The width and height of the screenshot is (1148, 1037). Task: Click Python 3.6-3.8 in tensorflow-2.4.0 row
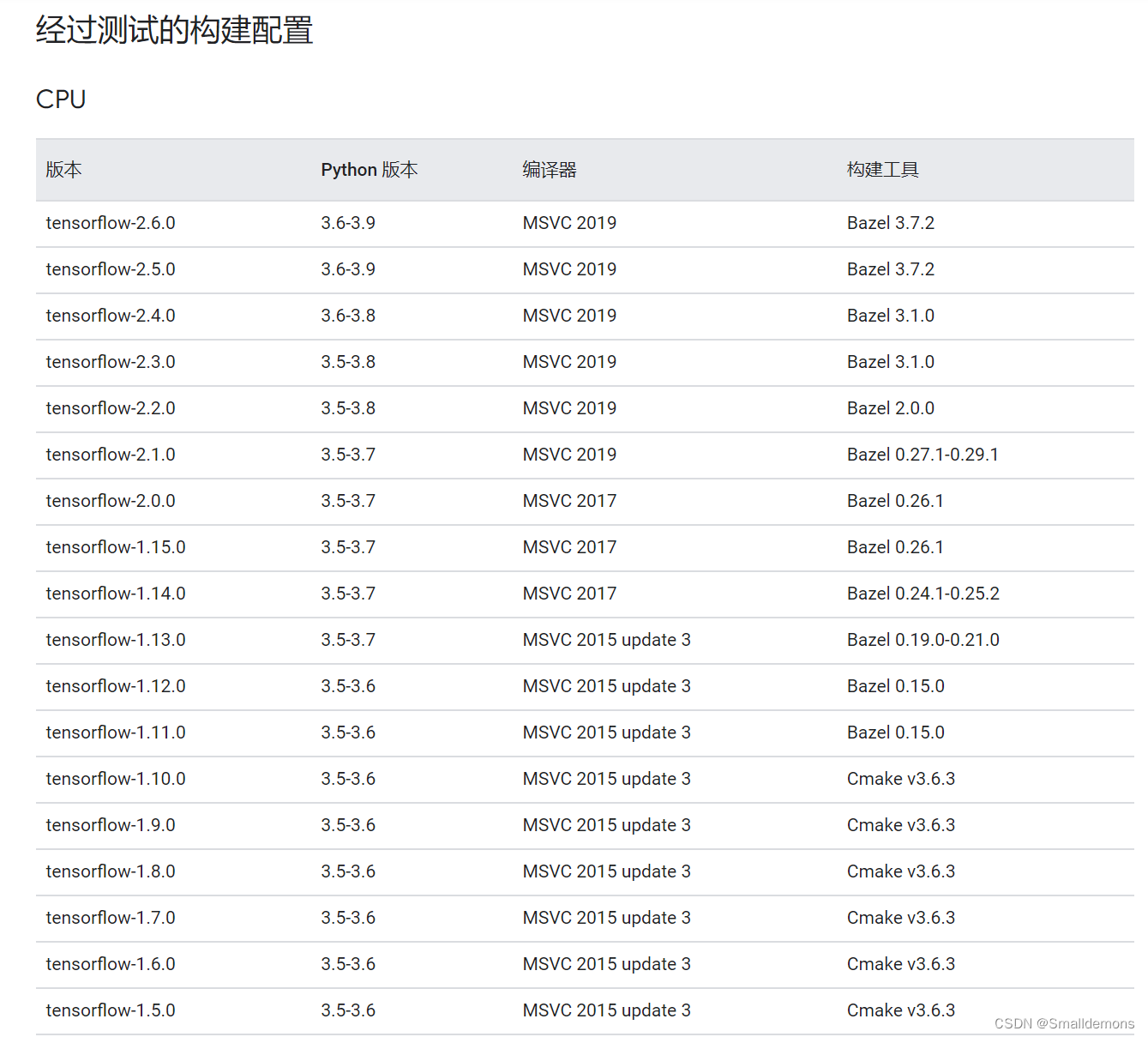click(x=348, y=316)
